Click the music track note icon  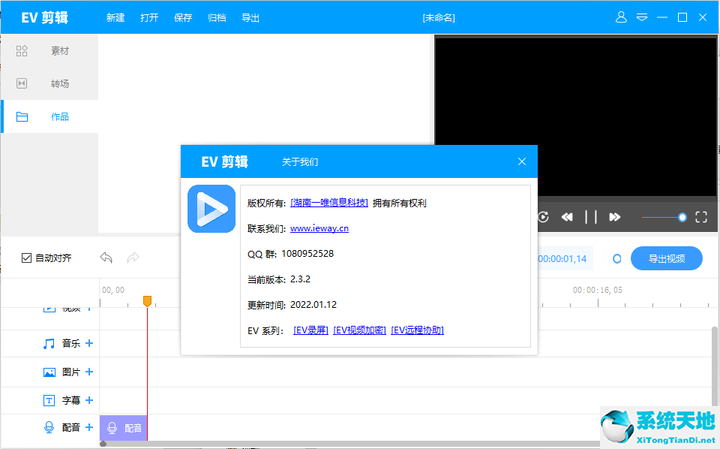49,343
